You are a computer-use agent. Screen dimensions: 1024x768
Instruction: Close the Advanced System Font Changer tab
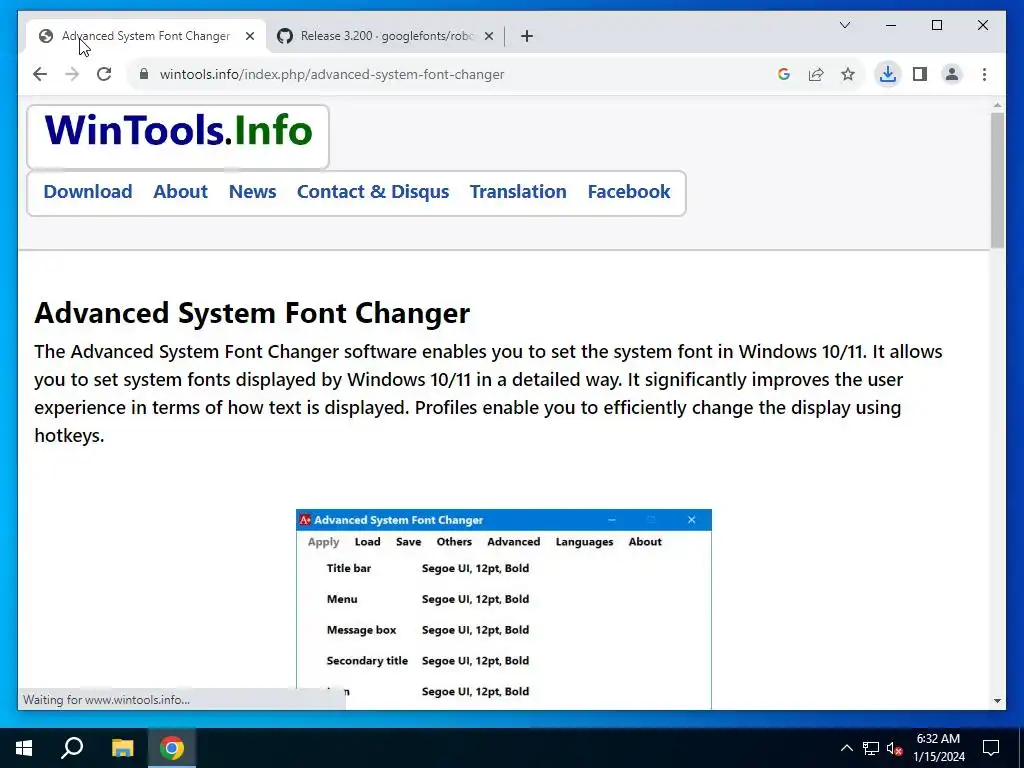tap(249, 36)
